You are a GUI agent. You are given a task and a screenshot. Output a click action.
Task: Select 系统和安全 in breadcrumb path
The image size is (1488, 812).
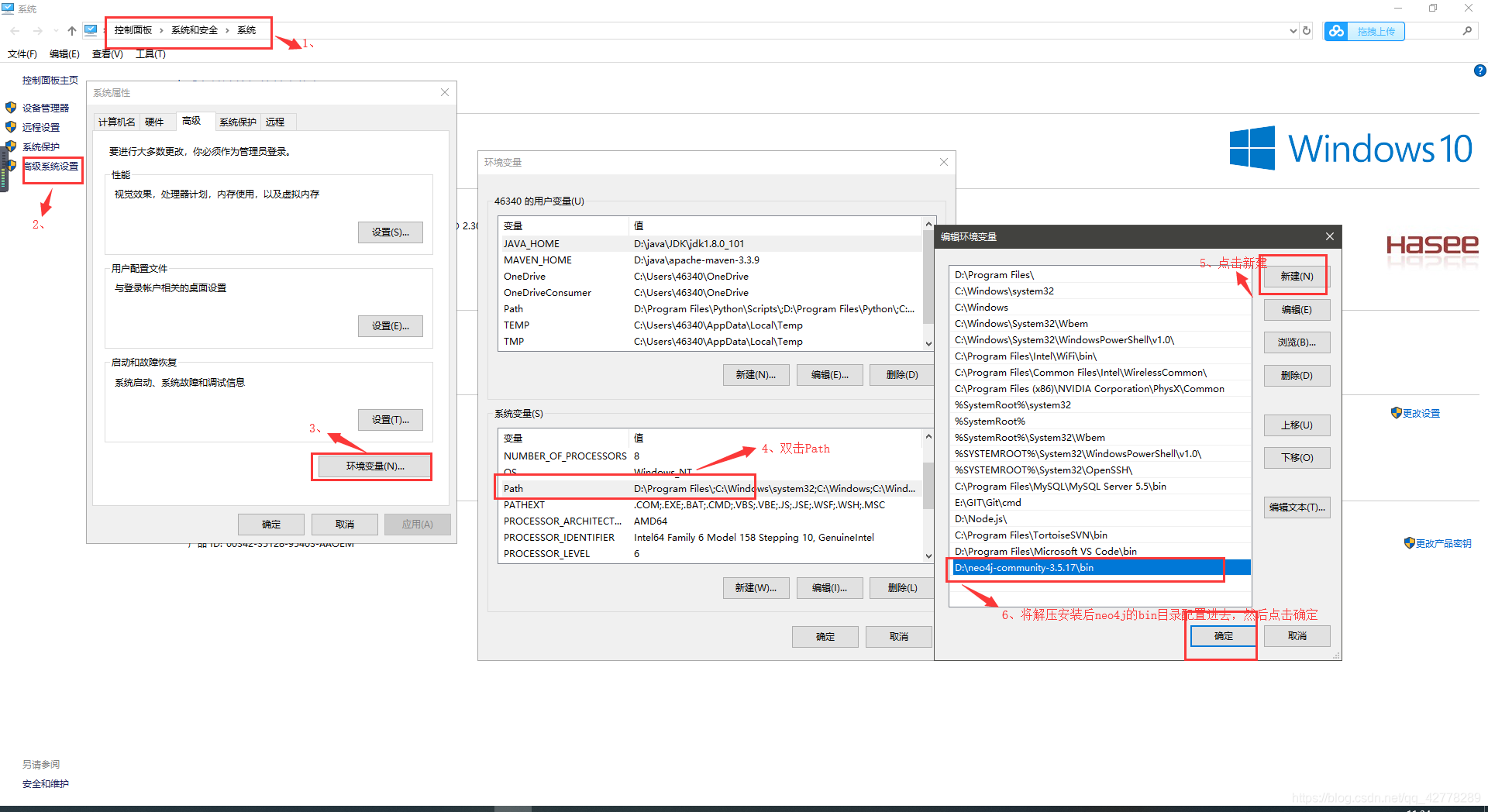[x=195, y=30]
